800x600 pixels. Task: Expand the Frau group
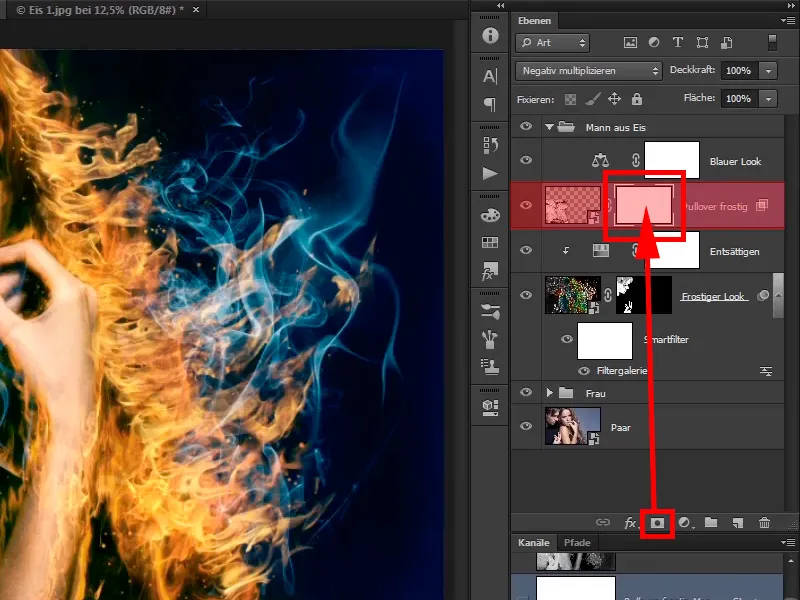tap(549, 392)
